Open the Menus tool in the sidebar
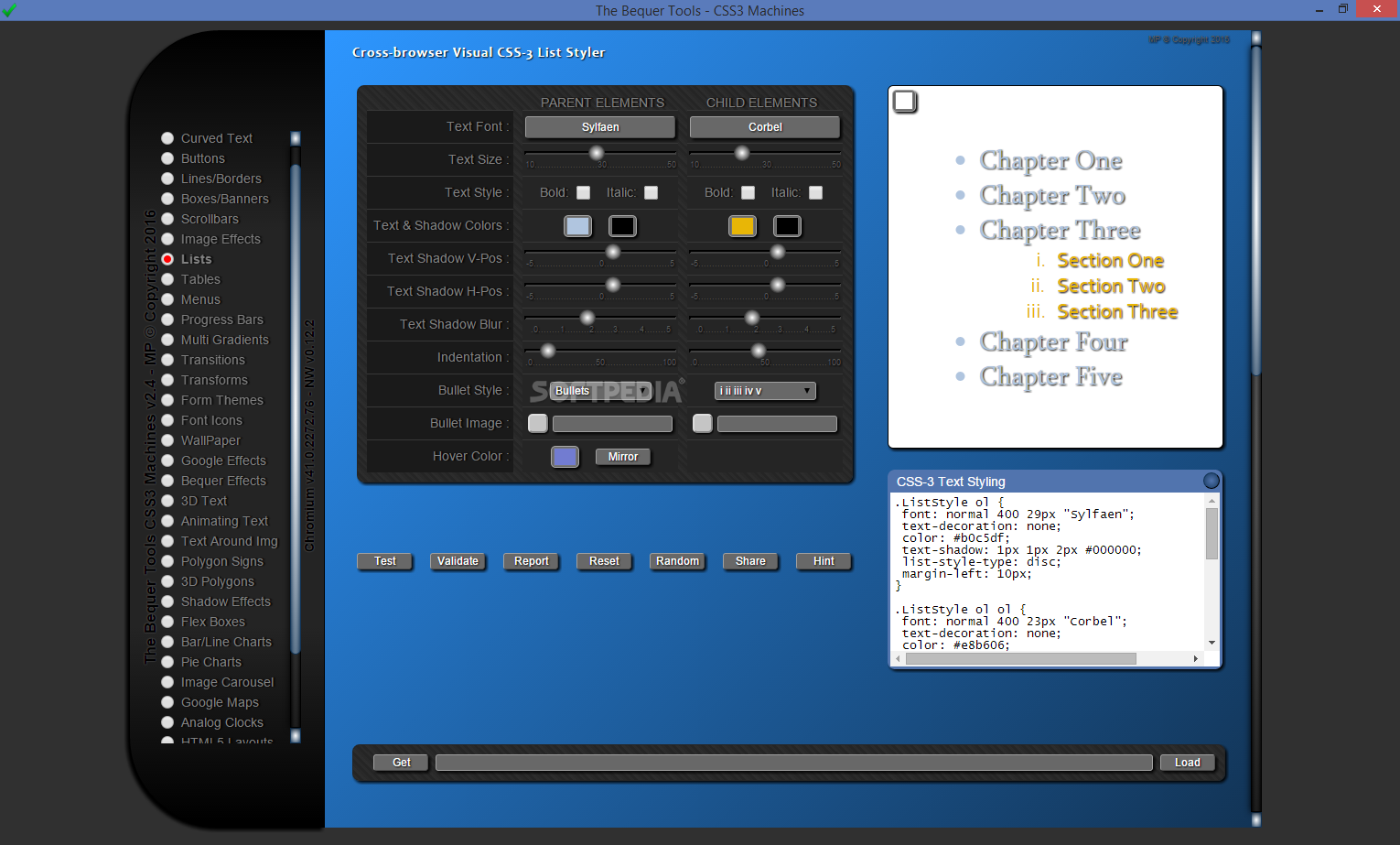Image resolution: width=1400 pixels, height=845 pixels. click(200, 299)
